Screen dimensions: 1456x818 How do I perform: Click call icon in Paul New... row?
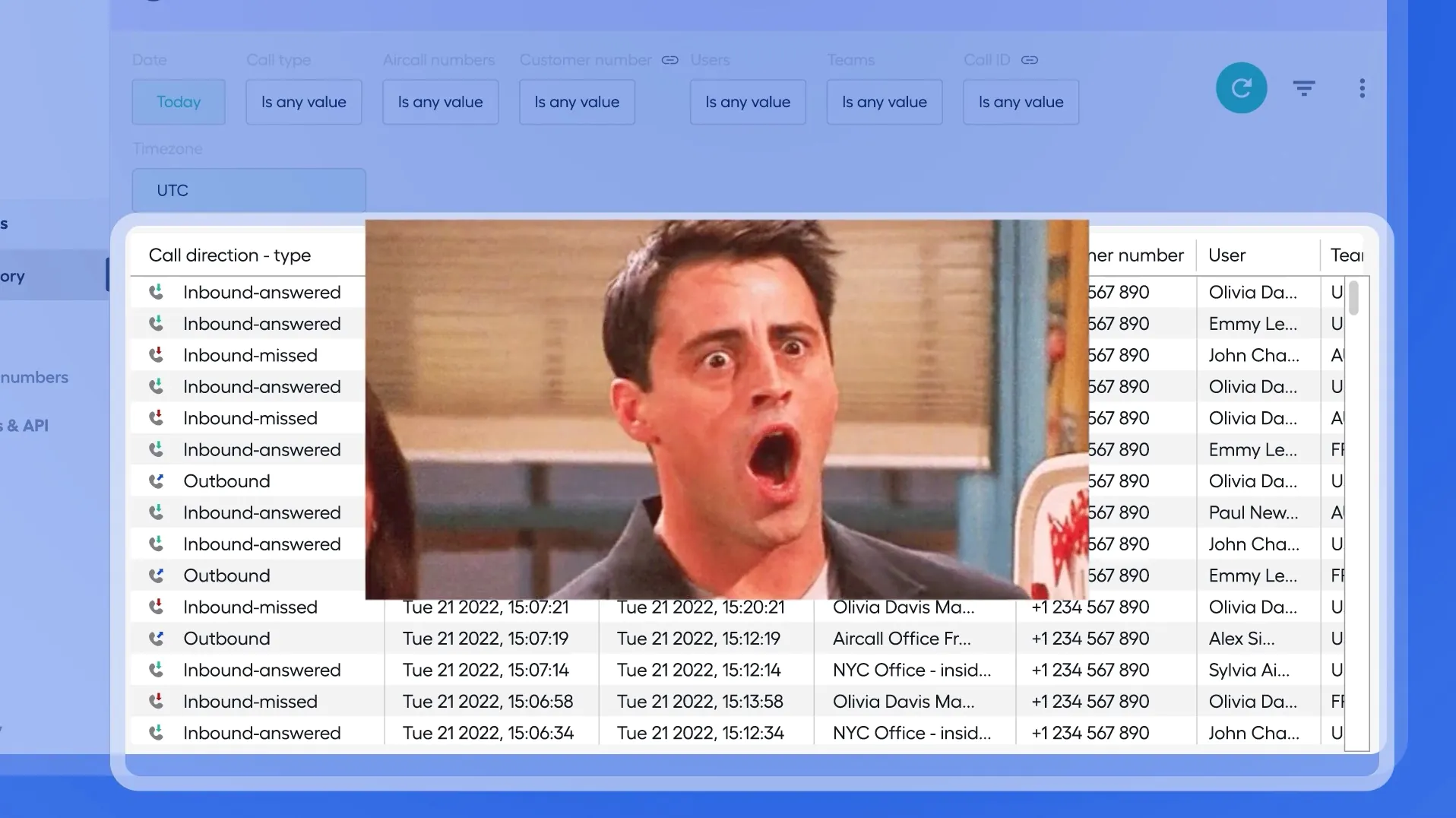[x=157, y=512]
